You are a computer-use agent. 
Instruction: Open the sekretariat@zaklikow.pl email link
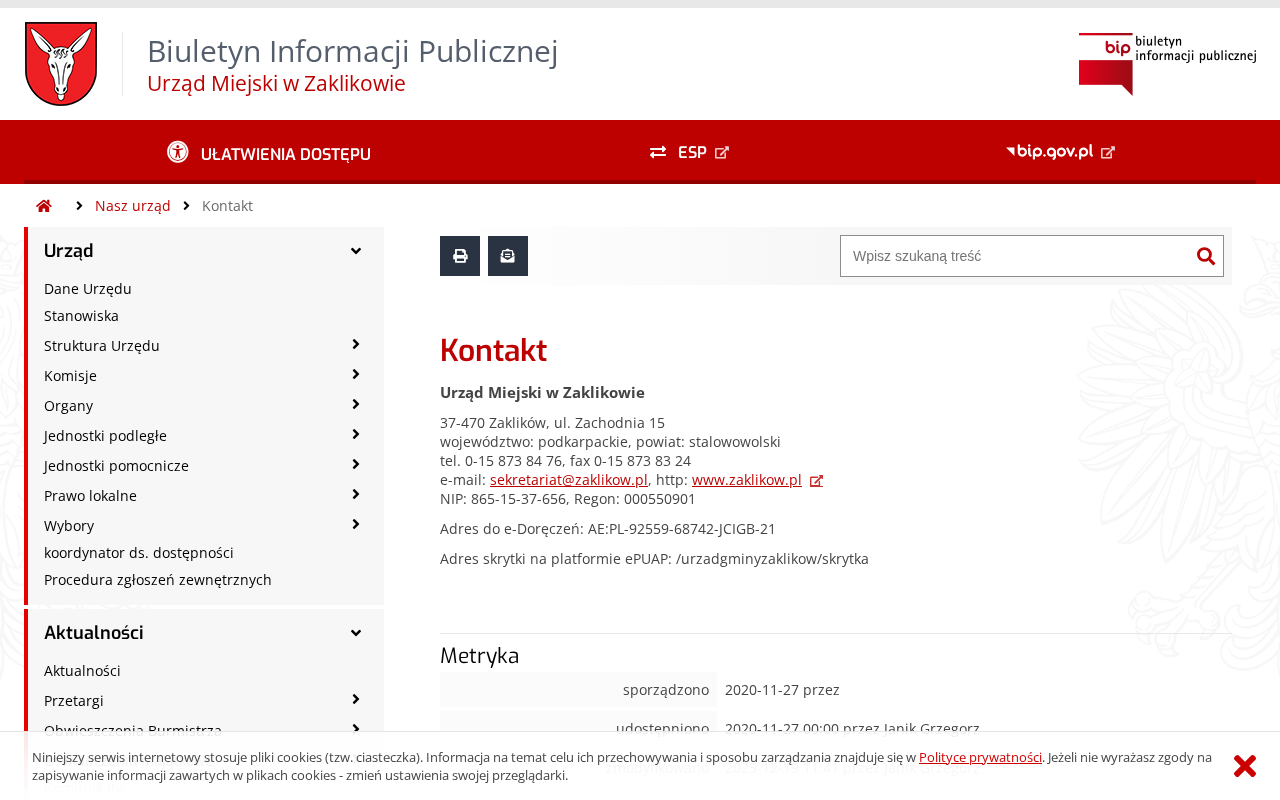coord(569,480)
